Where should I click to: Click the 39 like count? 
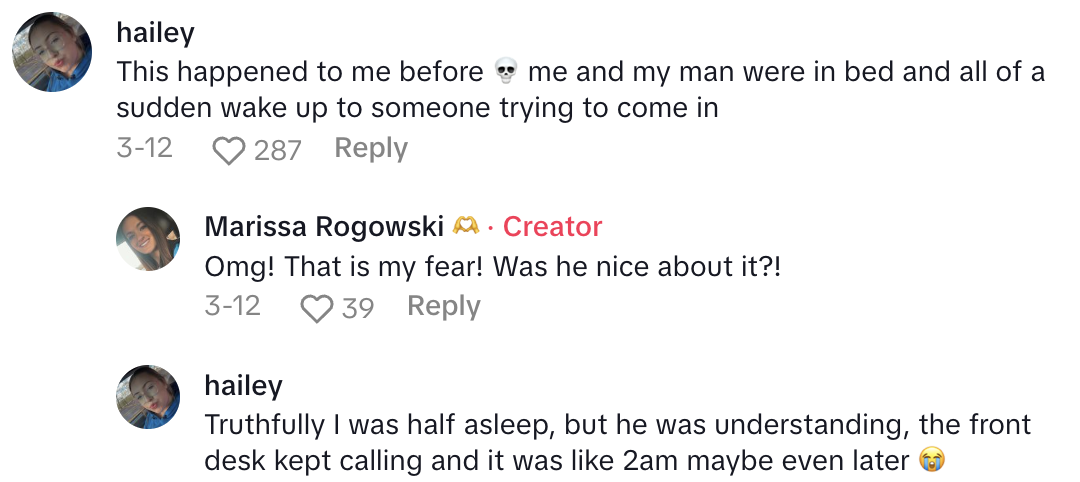pos(357,308)
